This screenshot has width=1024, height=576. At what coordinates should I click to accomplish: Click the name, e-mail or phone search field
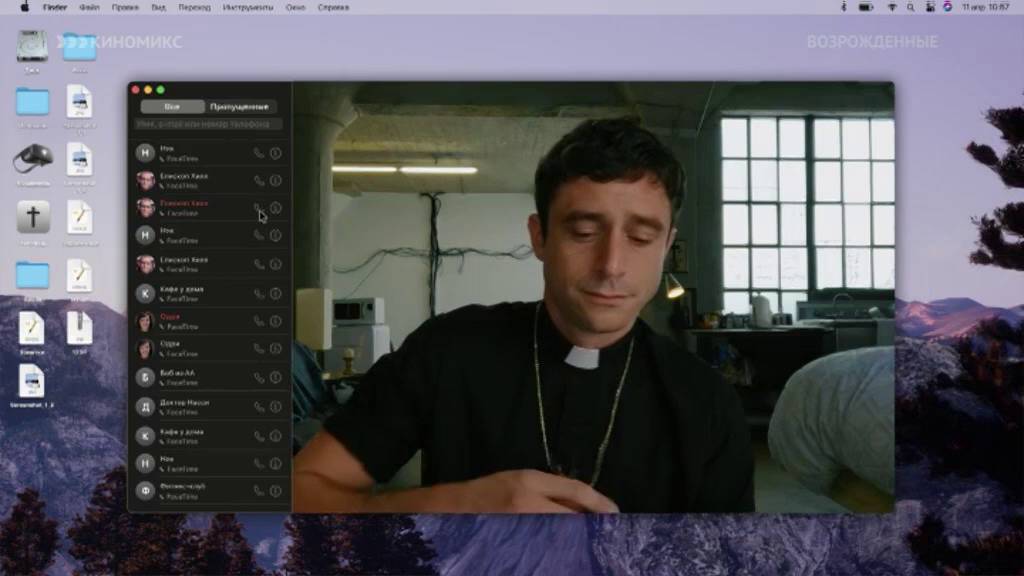pos(209,124)
